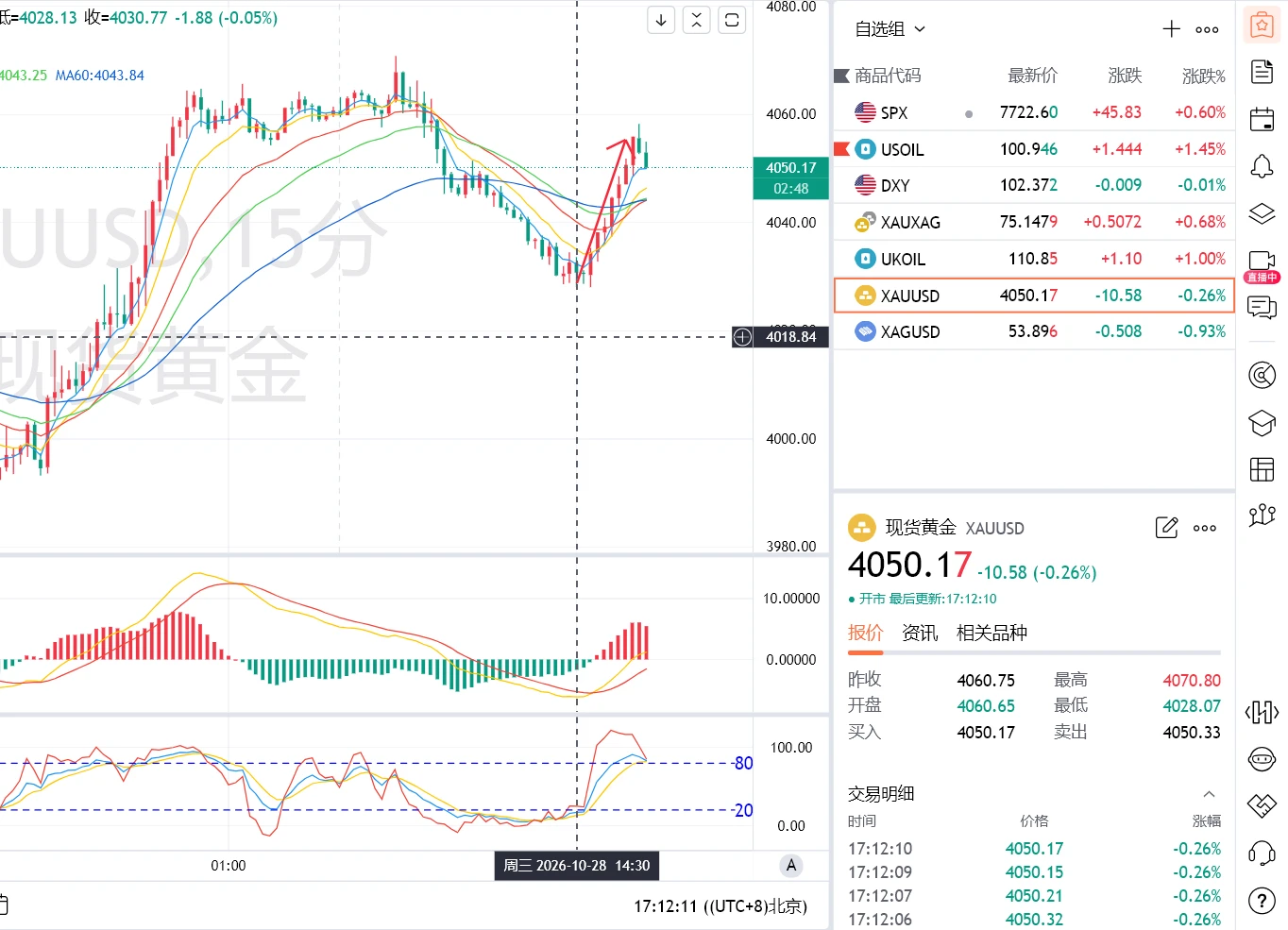Select the UKOIL watchlist row
This screenshot has height=930, width=1288.
coord(1034,259)
